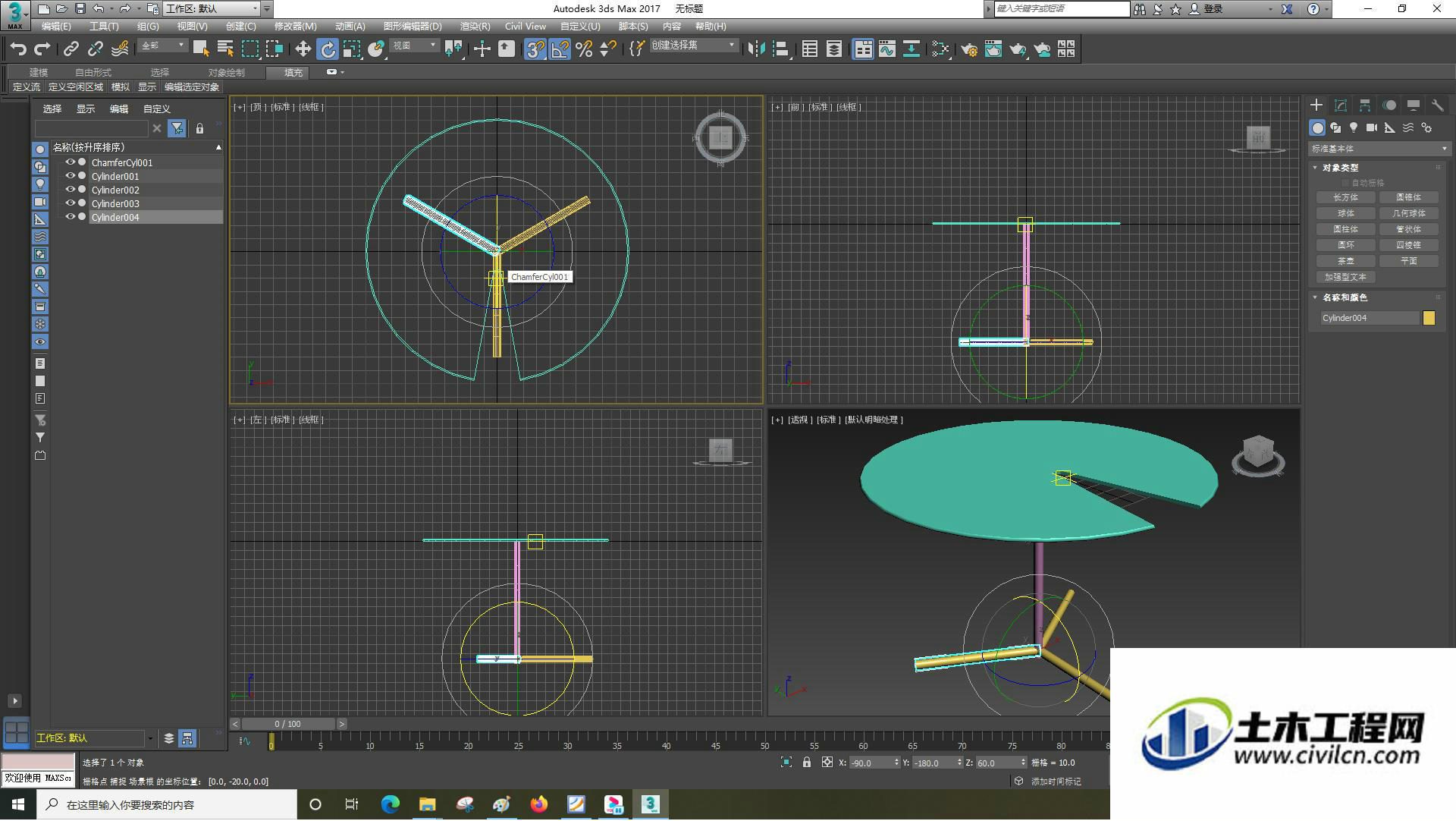The height and width of the screenshot is (821, 1456).
Task: Hide Cylinder003 using its eye icon
Action: point(70,203)
